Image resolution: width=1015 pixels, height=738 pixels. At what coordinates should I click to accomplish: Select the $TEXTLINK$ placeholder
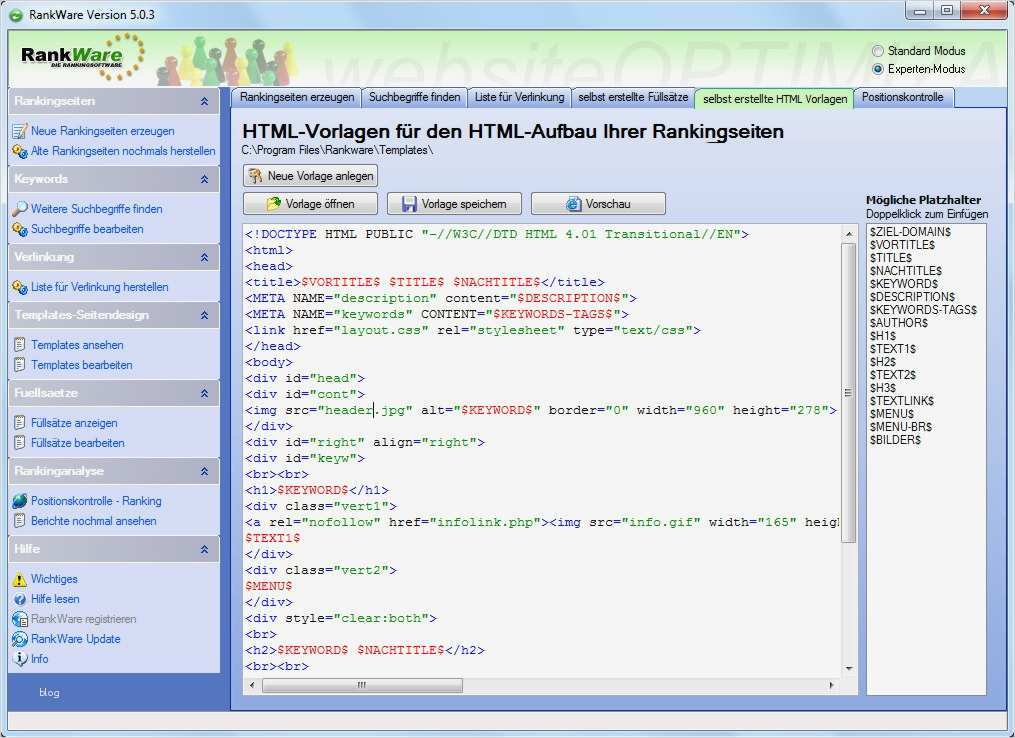pos(902,401)
